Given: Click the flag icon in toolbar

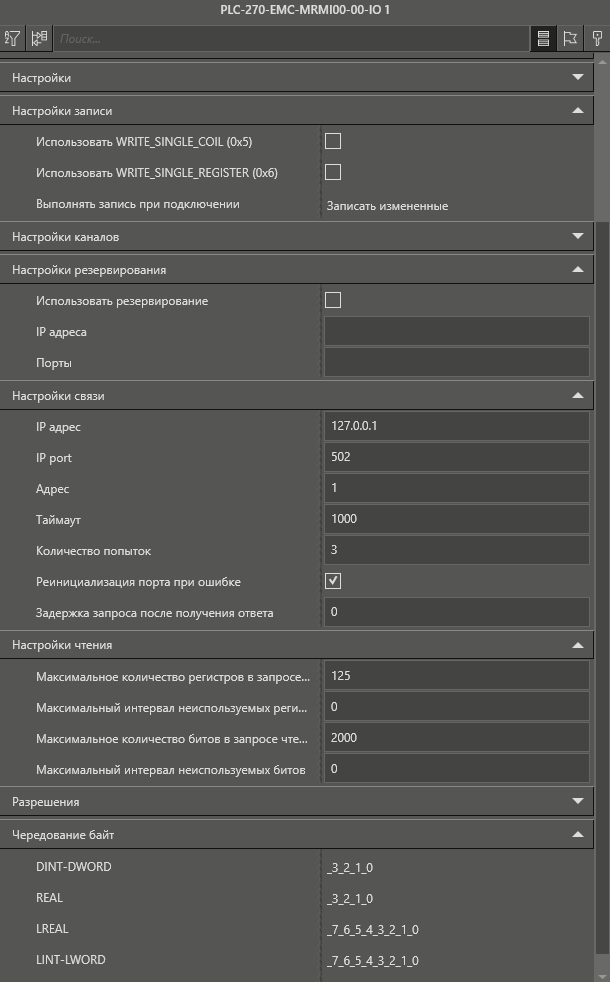Looking at the screenshot, I should point(570,38).
